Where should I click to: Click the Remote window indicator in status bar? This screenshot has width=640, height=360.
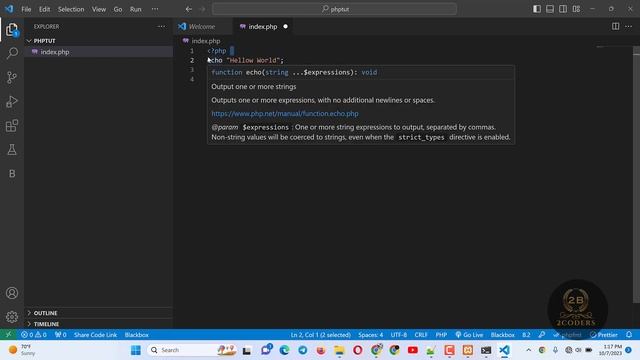(x=8, y=335)
